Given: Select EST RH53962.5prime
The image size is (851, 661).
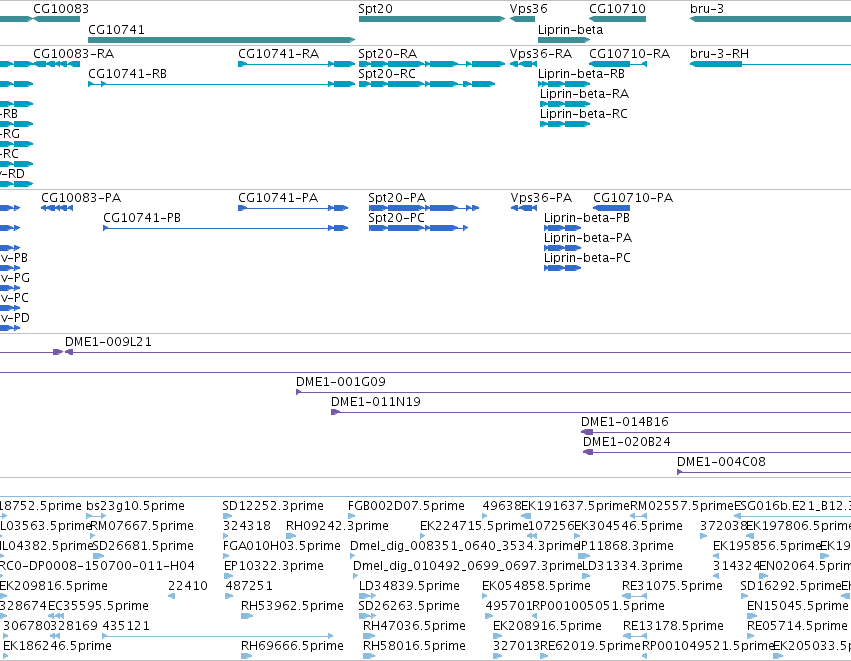Looking at the screenshot, I should [x=293, y=606].
